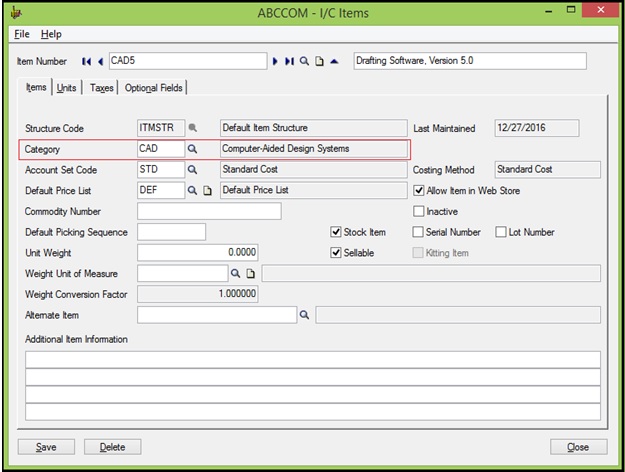Create new item document icon
The height and width of the screenshot is (472, 625).
(319, 61)
